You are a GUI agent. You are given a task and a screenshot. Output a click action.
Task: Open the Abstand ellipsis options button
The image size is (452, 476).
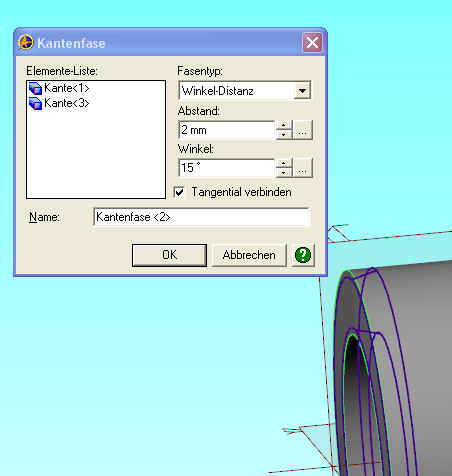(302, 130)
